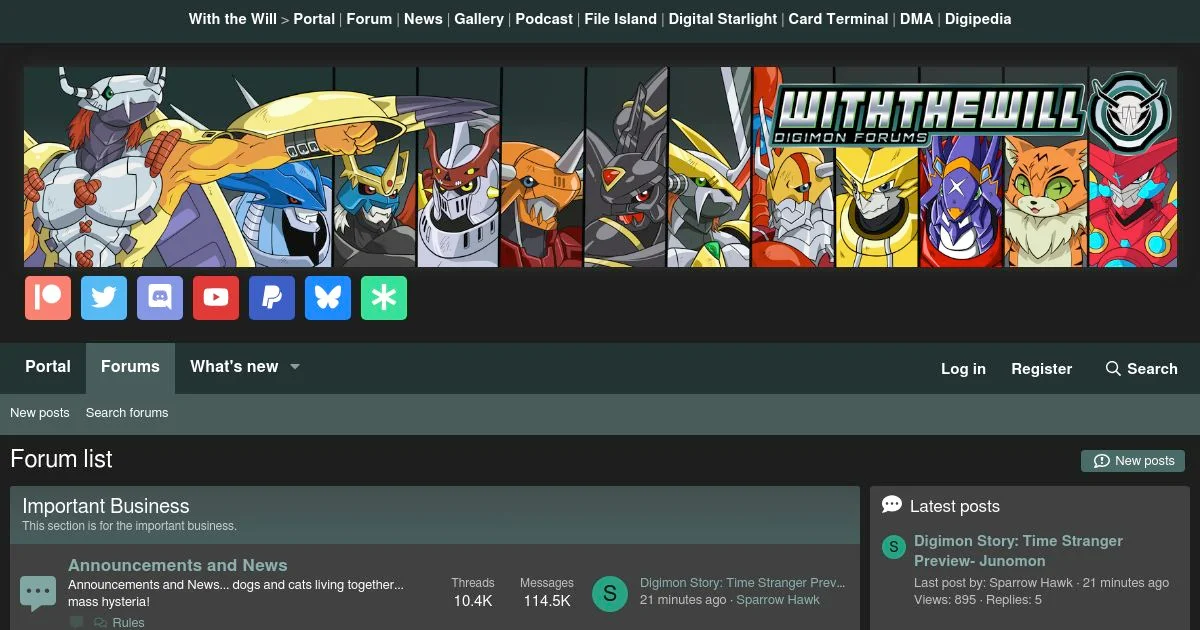
Task: Open Forum in the top bar
Action: coord(369,19)
